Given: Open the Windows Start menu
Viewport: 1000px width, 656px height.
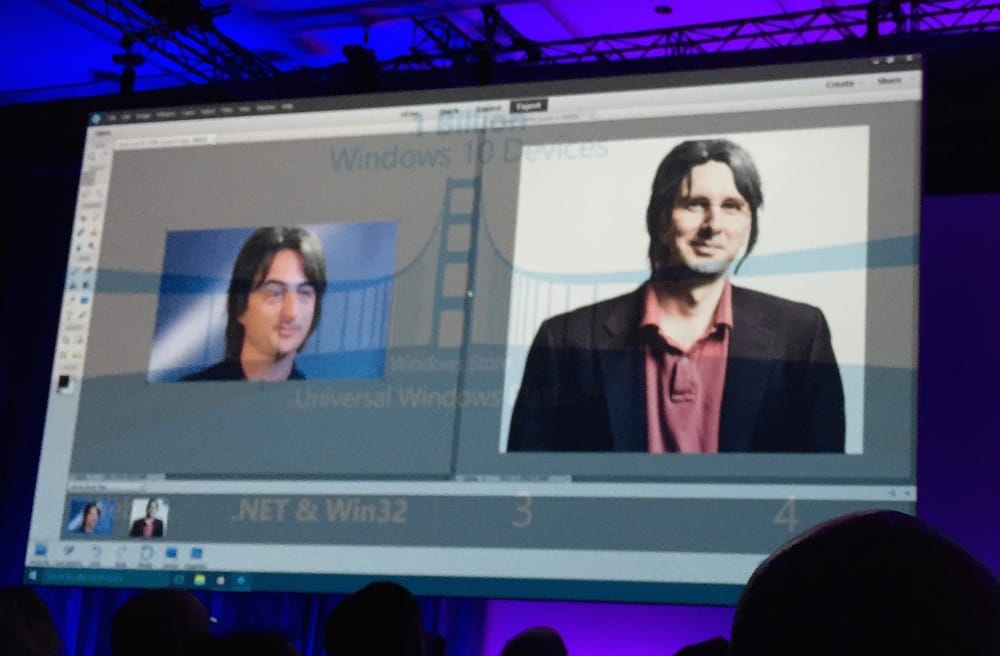Looking at the screenshot, I should tap(34, 577).
